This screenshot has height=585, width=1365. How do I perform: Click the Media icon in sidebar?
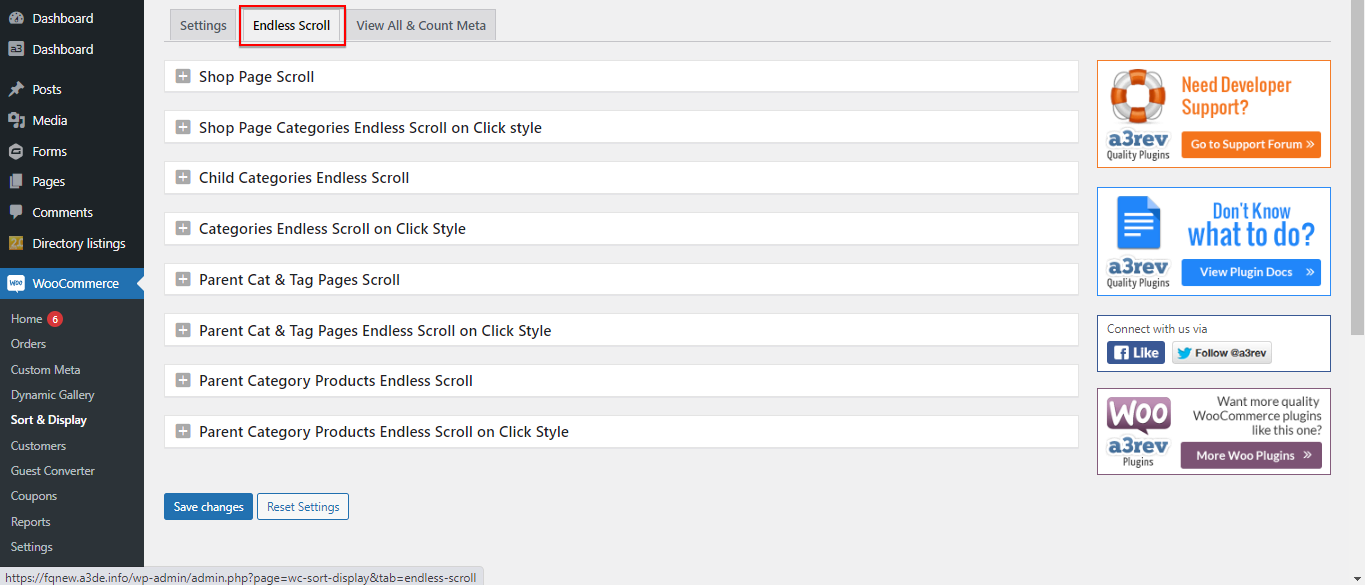(x=16, y=120)
